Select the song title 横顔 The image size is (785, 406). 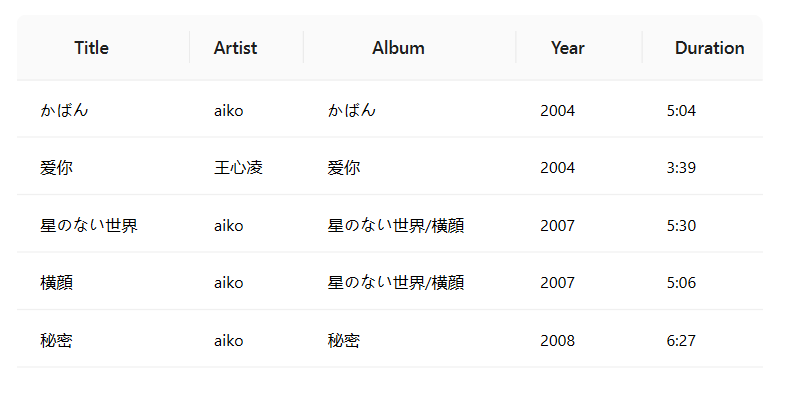(56, 282)
